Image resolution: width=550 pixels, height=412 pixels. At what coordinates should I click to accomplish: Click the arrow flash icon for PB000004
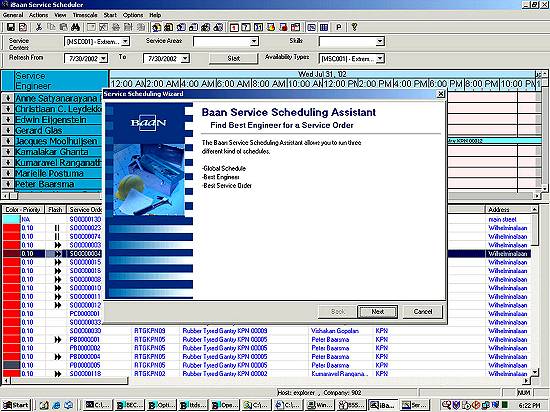coord(58,357)
